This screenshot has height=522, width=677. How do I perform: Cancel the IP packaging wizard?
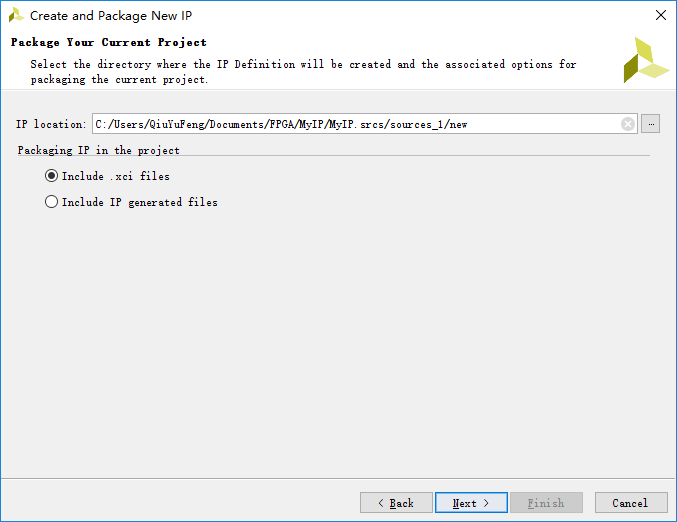click(631, 503)
